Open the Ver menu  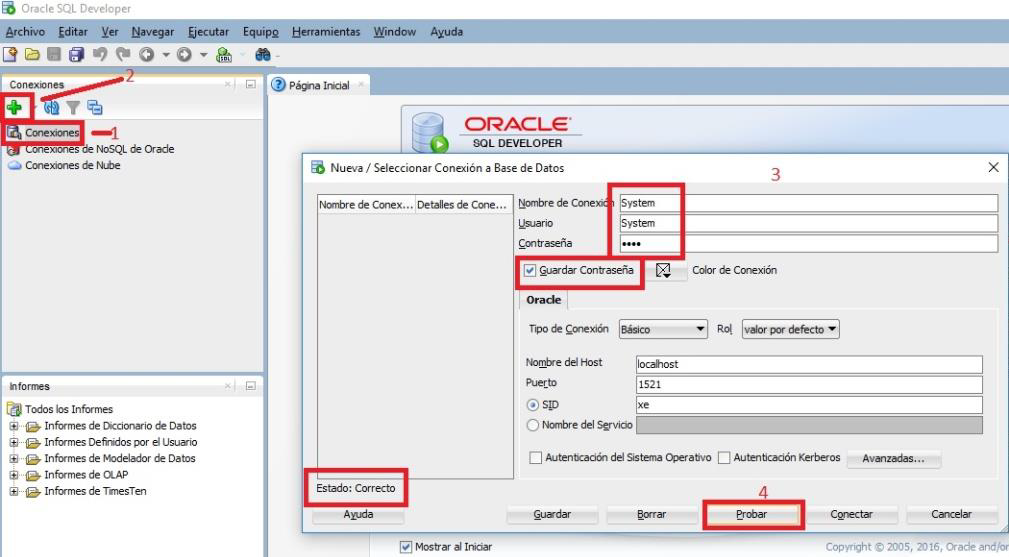[x=110, y=32]
